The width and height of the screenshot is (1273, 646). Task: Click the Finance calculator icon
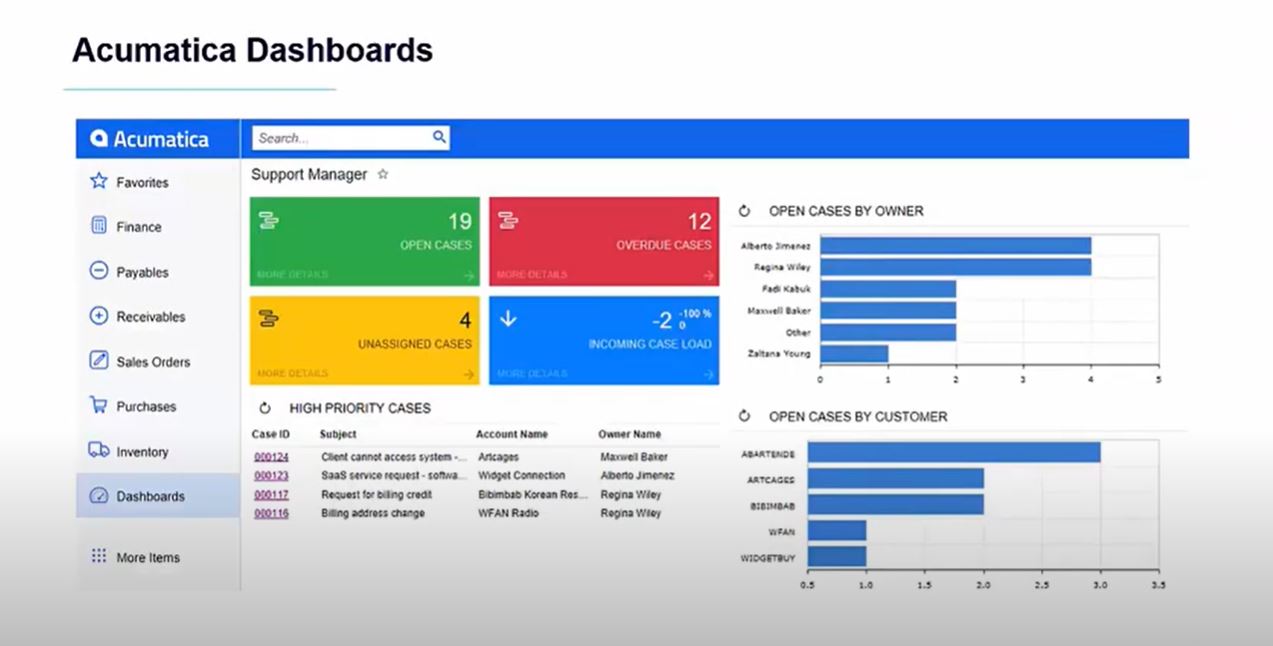tap(98, 226)
